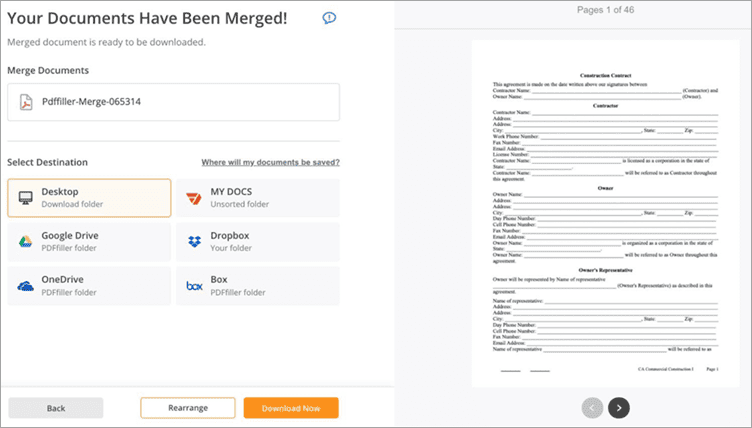The height and width of the screenshot is (428, 752).
Task: Click the info tooltip icon beside the heading
Action: (329, 18)
